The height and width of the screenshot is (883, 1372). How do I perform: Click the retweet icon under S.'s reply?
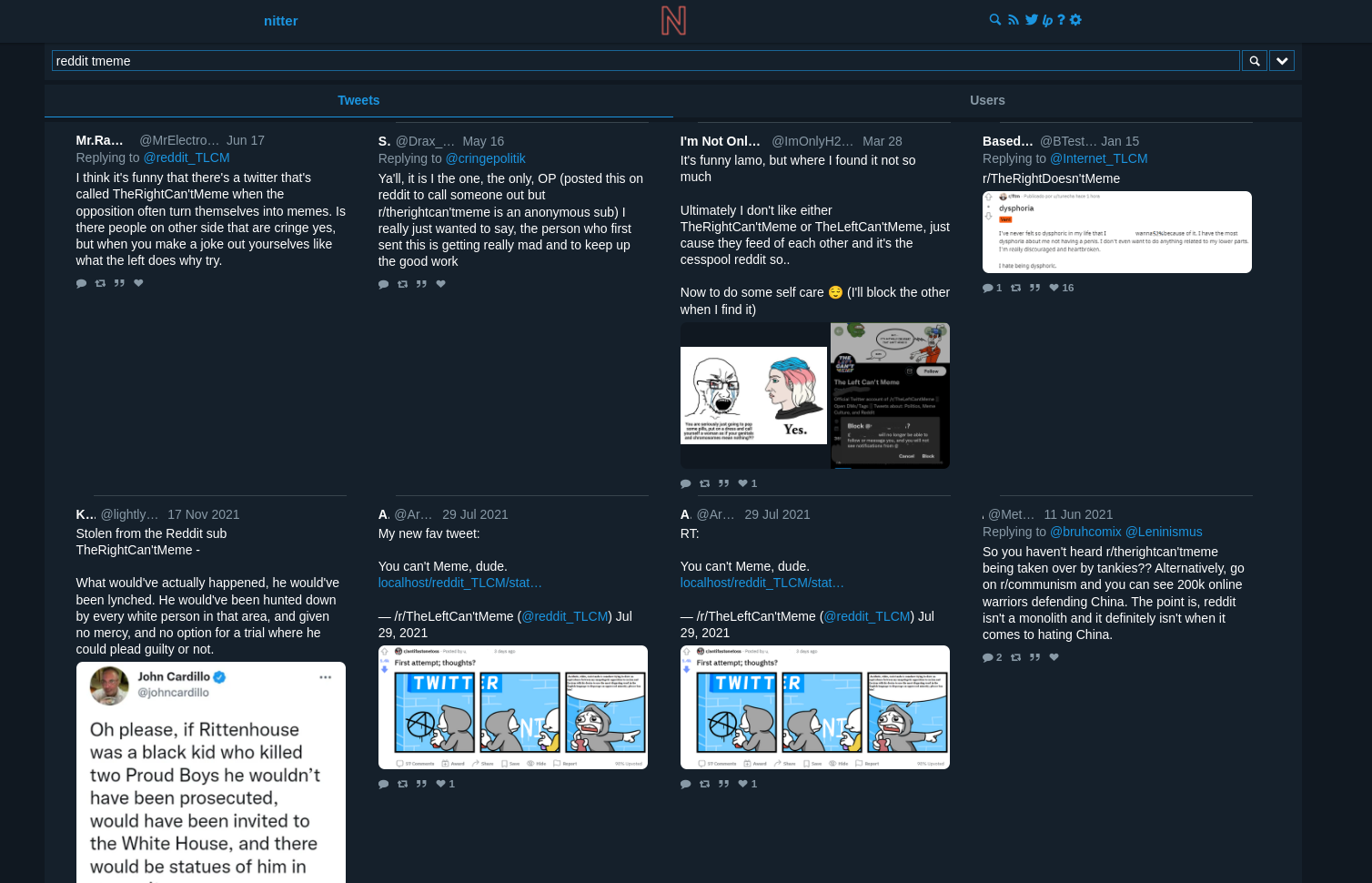[x=402, y=283]
